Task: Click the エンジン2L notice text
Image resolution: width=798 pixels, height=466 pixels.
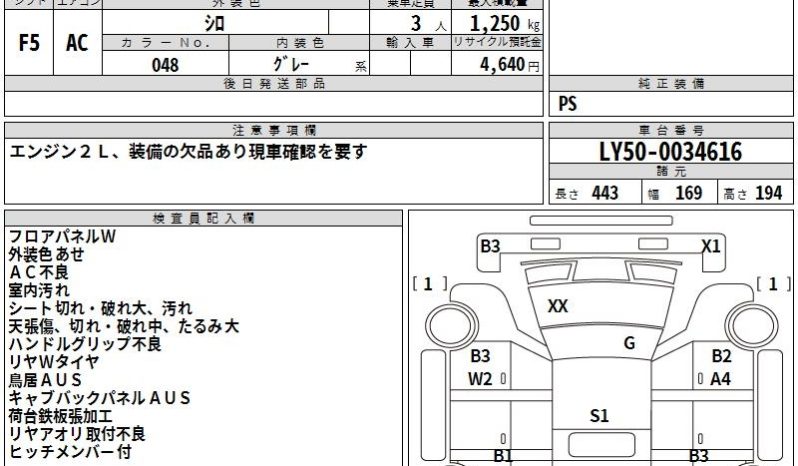Action: tap(188, 152)
